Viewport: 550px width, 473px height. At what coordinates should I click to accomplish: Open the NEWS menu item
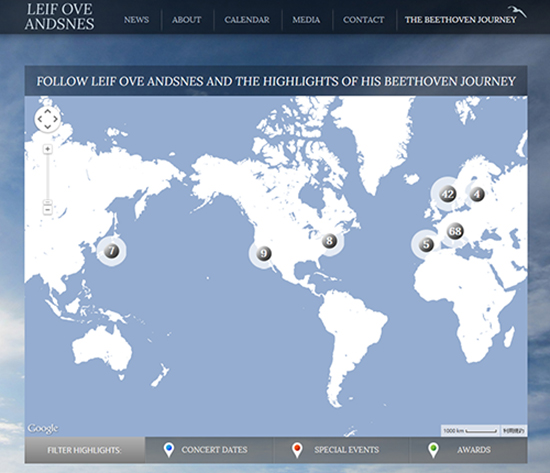point(136,20)
